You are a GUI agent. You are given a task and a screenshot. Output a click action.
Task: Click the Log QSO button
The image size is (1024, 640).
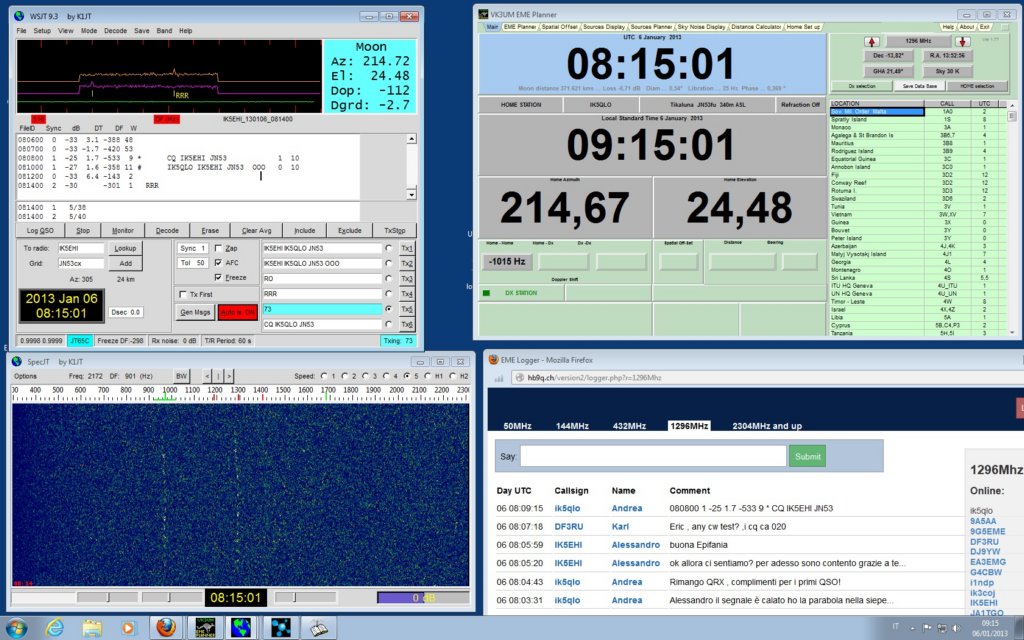click(40, 231)
